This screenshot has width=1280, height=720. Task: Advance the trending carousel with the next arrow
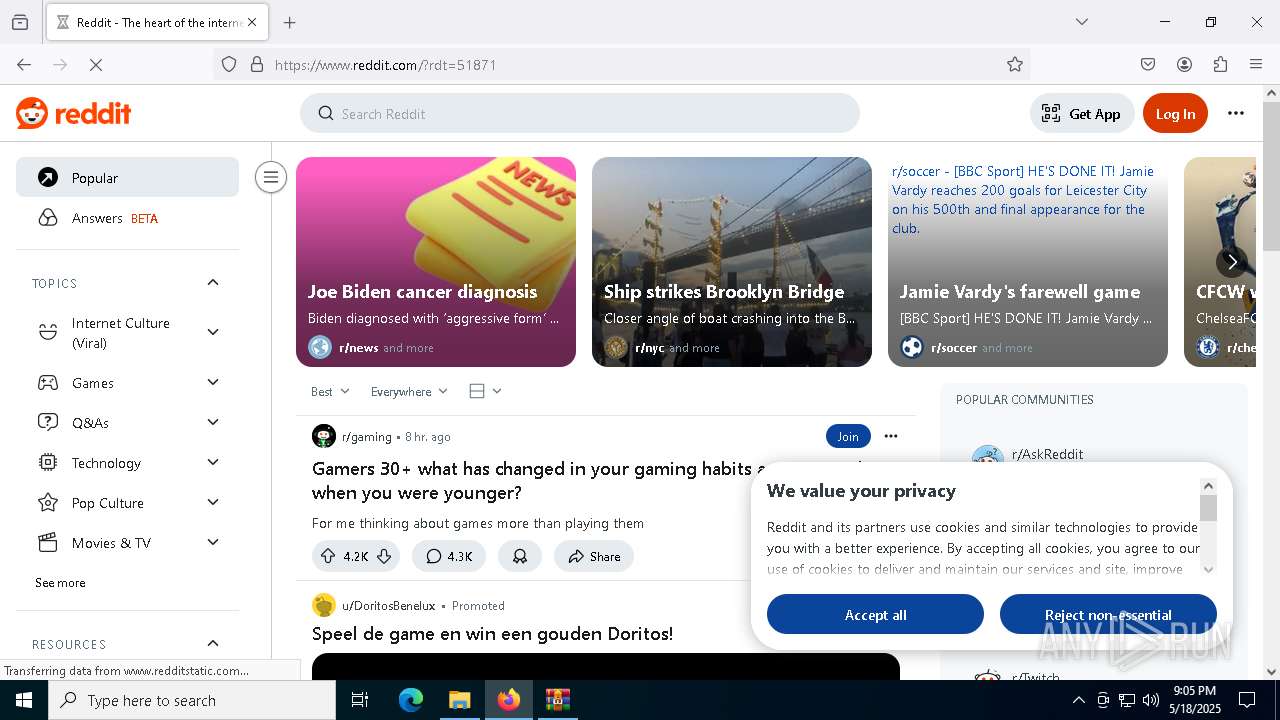click(x=1232, y=262)
